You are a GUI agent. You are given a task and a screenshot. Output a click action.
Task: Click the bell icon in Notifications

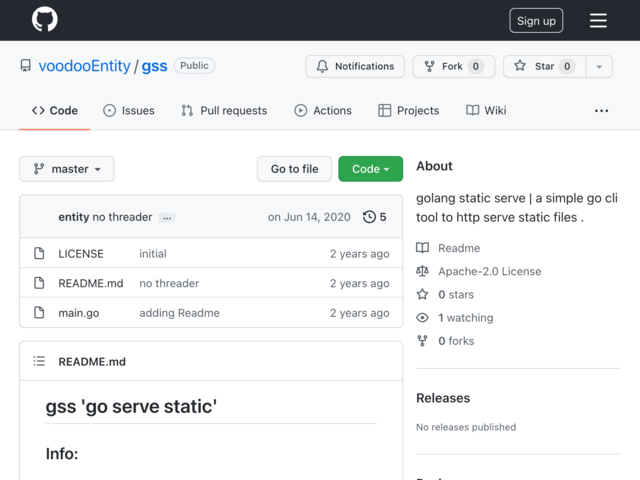point(322,66)
